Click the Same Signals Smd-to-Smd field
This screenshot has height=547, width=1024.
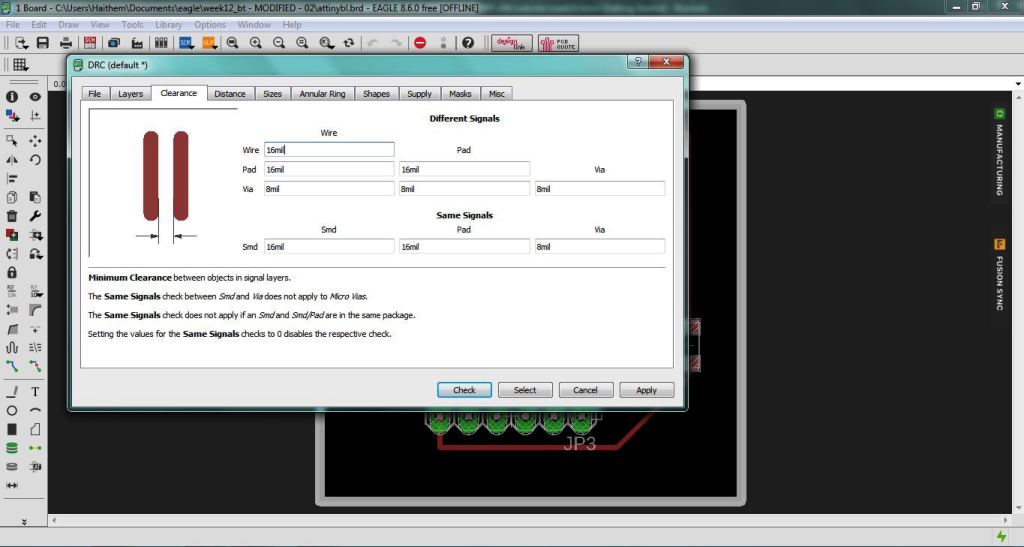[329, 247]
